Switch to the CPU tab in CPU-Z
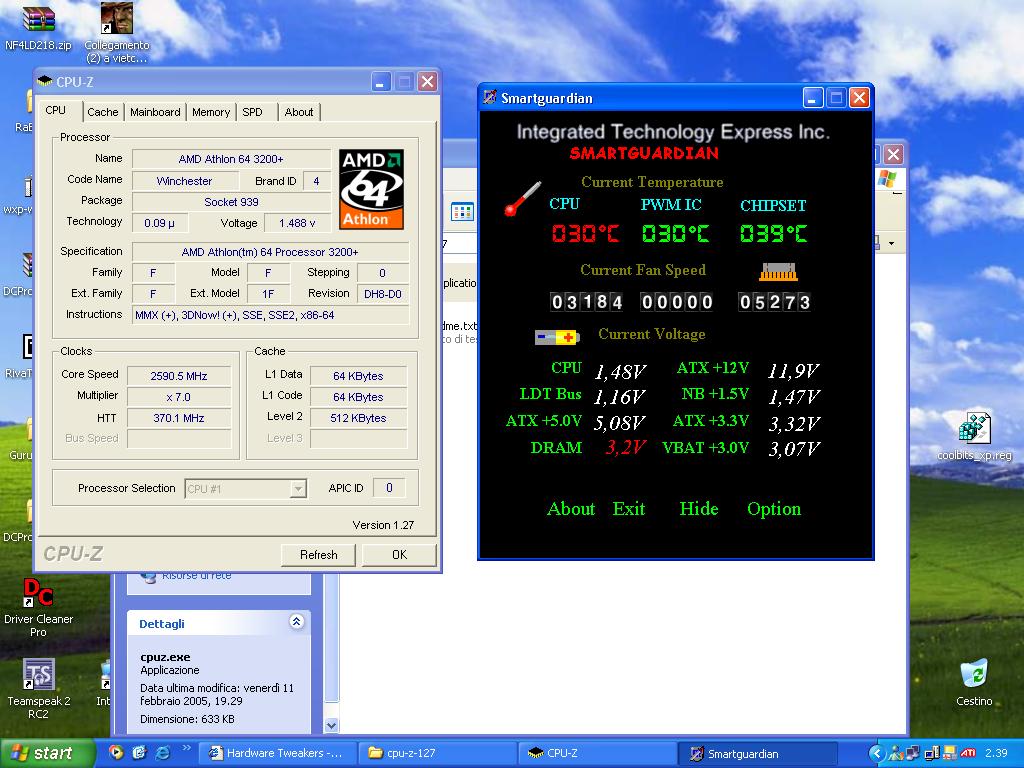This screenshot has height=768, width=1024. click(x=56, y=110)
